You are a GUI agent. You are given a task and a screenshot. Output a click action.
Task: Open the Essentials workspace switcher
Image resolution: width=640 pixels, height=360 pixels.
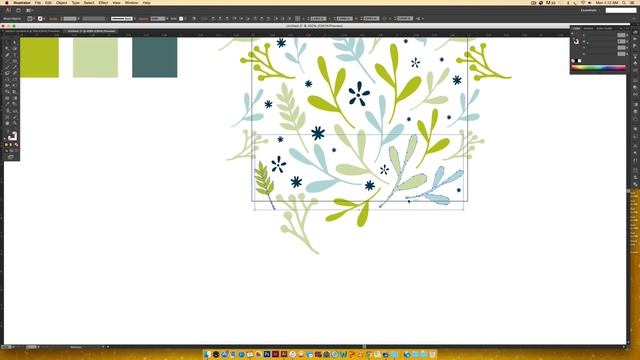[x=590, y=10]
